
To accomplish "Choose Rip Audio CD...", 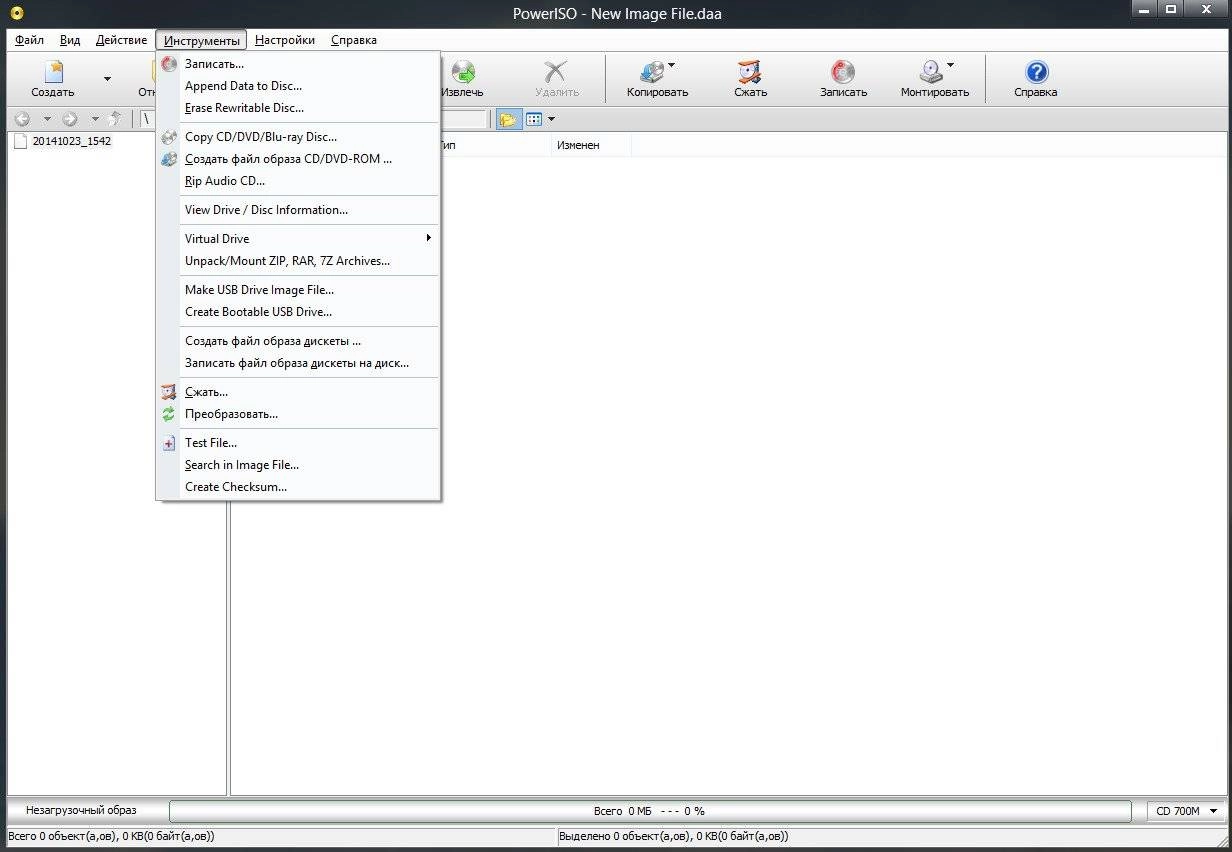I will pyautogui.click(x=298, y=181).
